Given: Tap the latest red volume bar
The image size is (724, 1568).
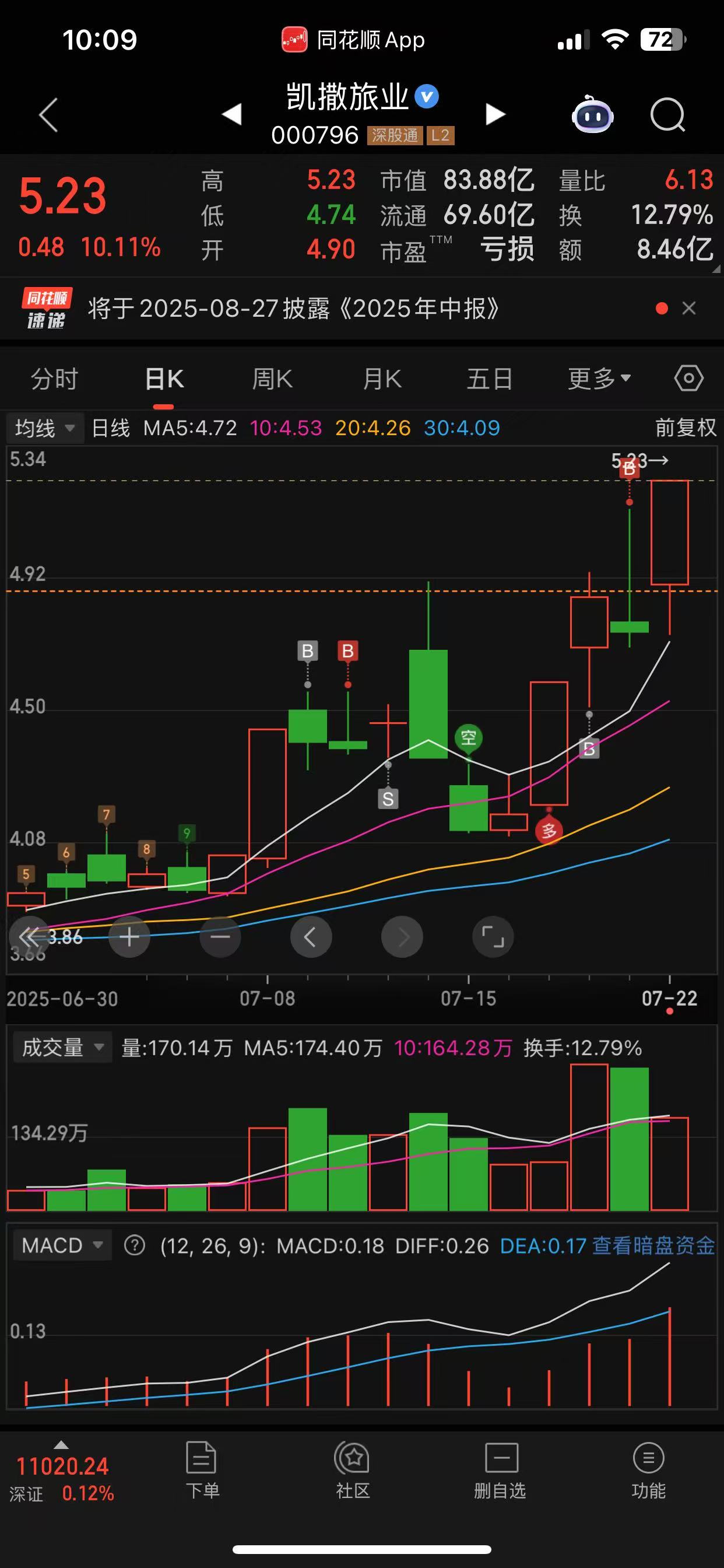Looking at the screenshot, I should pyautogui.click(x=670, y=1163).
